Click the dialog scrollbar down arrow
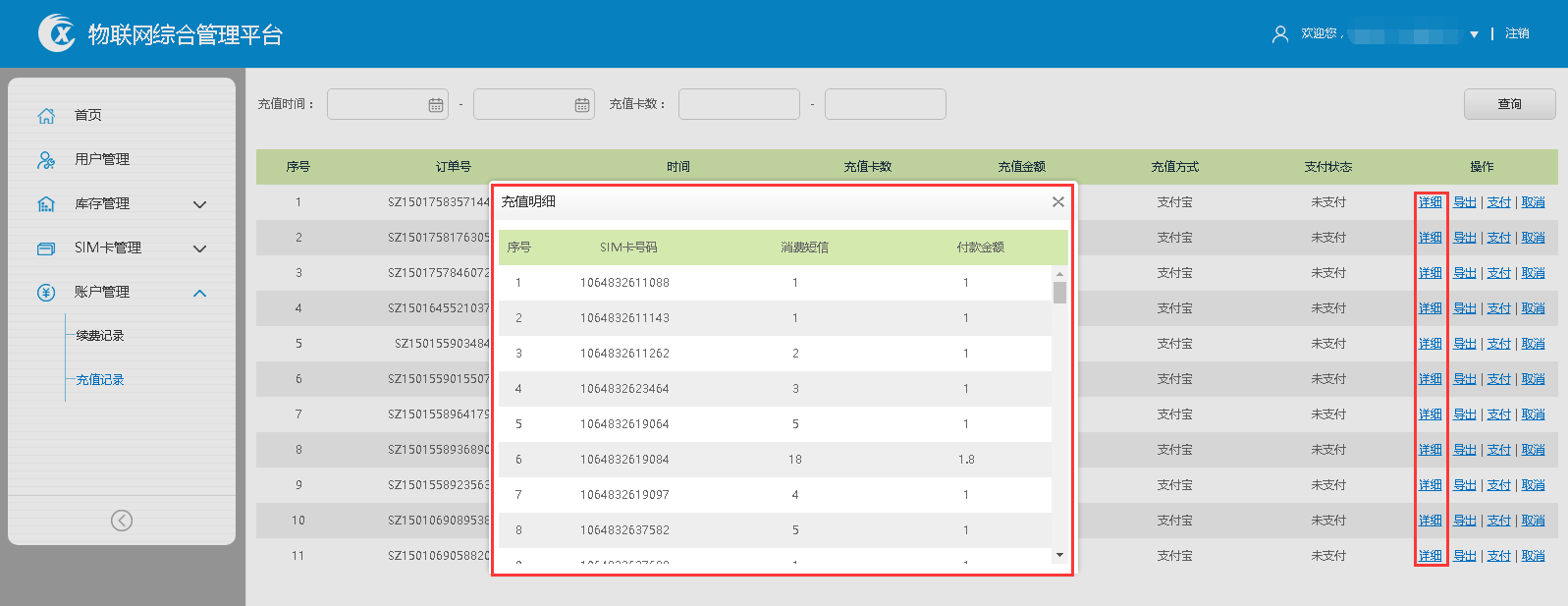This screenshot has width=1568, height=606. (1059, 555)
